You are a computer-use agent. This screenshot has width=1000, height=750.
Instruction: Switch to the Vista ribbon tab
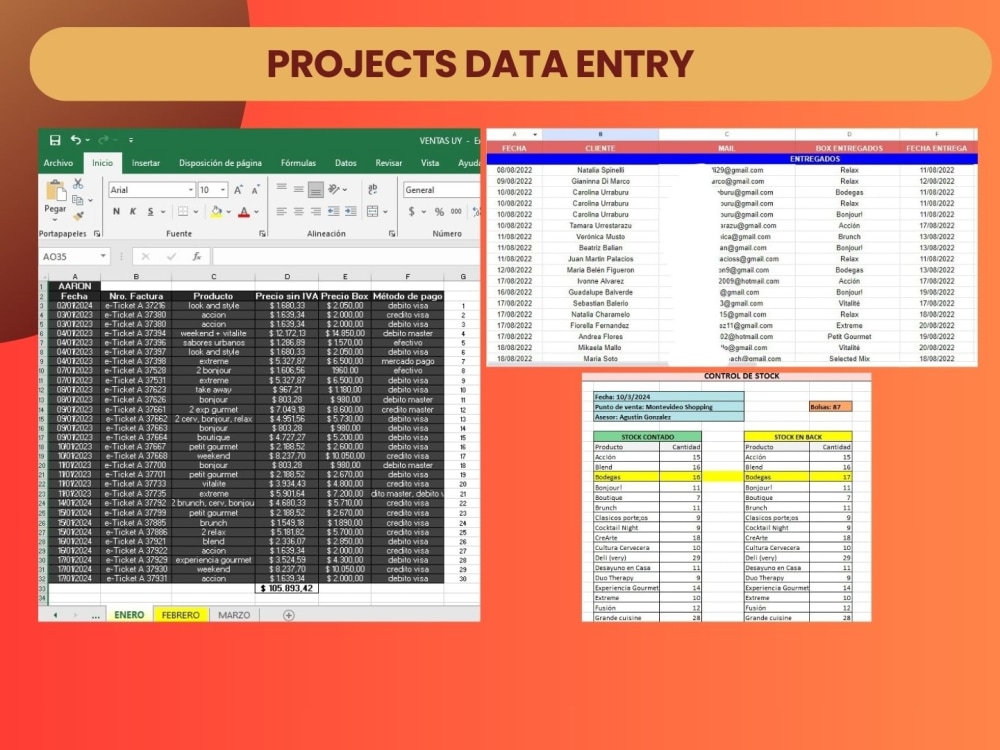point(430,163)
